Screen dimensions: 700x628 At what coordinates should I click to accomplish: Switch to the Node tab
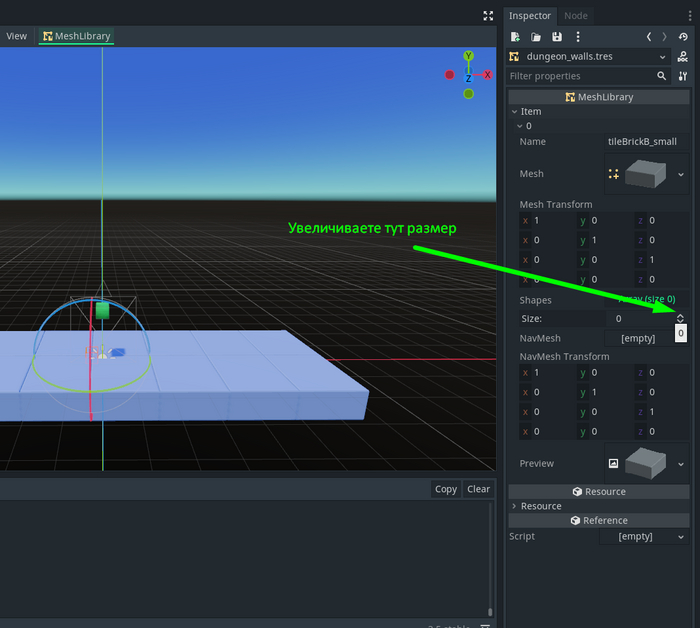point(576,16)
